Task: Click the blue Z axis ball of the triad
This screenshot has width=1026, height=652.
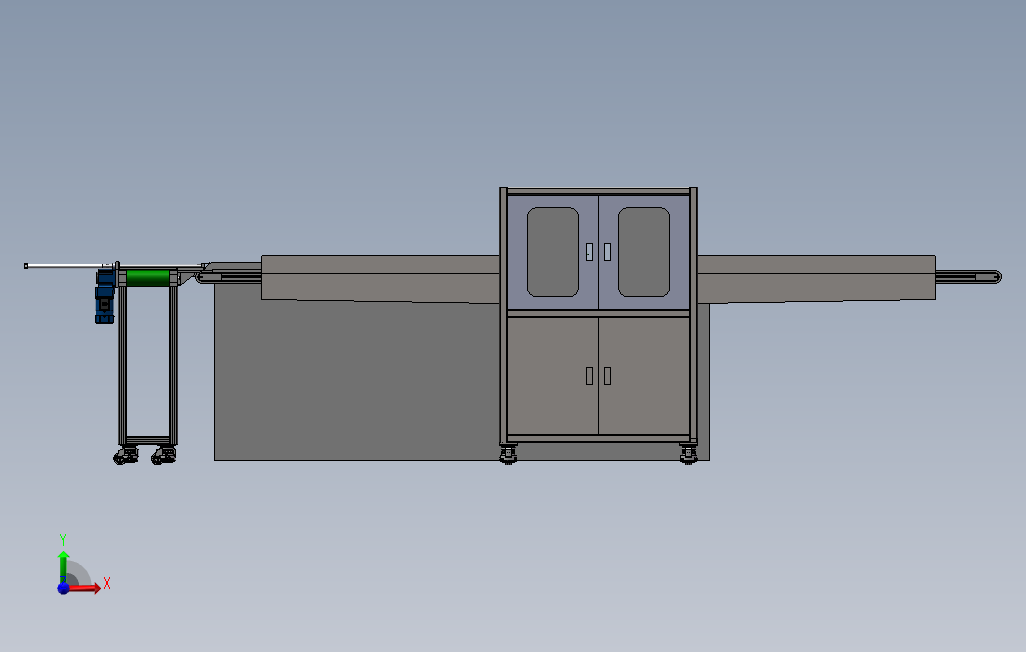Action: pyautogui.click(x=63, y=588)
